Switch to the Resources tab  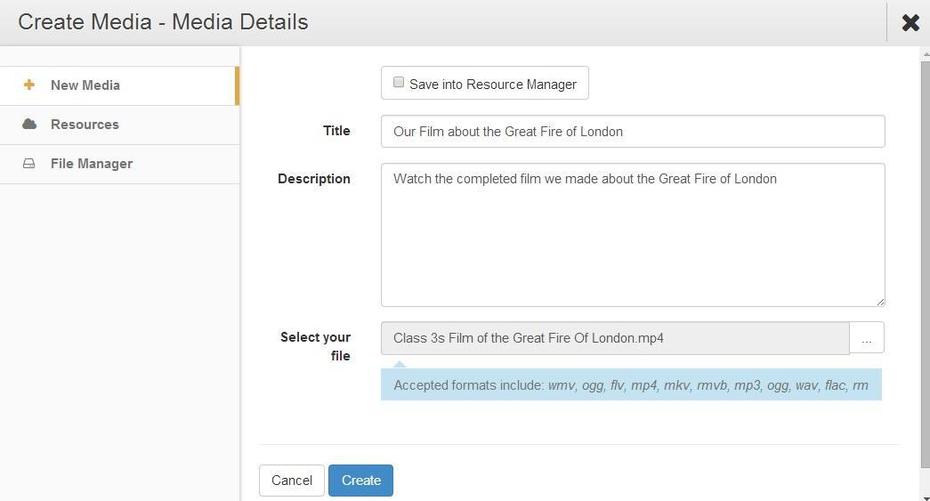coord(119,125)
